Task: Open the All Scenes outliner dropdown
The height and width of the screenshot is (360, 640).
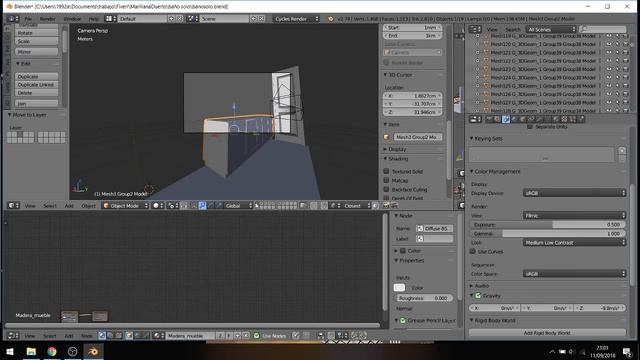Action: [551, 29]
